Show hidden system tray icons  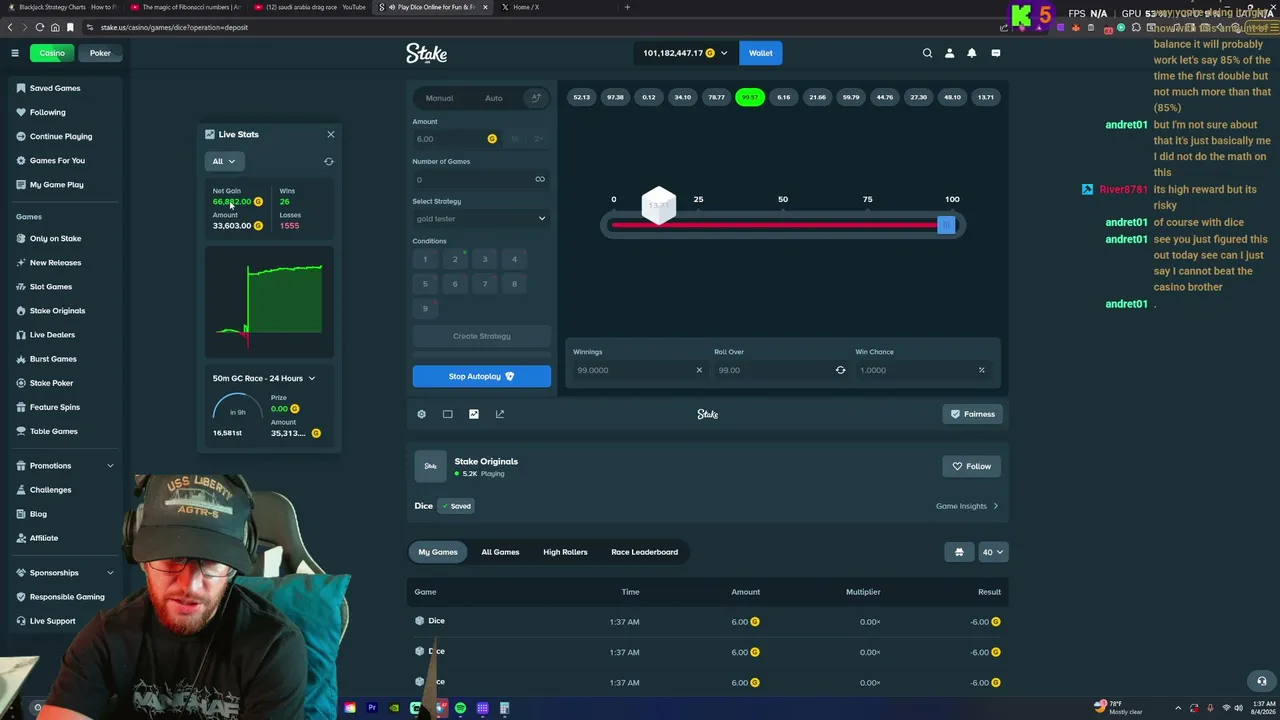point(1177,708)
